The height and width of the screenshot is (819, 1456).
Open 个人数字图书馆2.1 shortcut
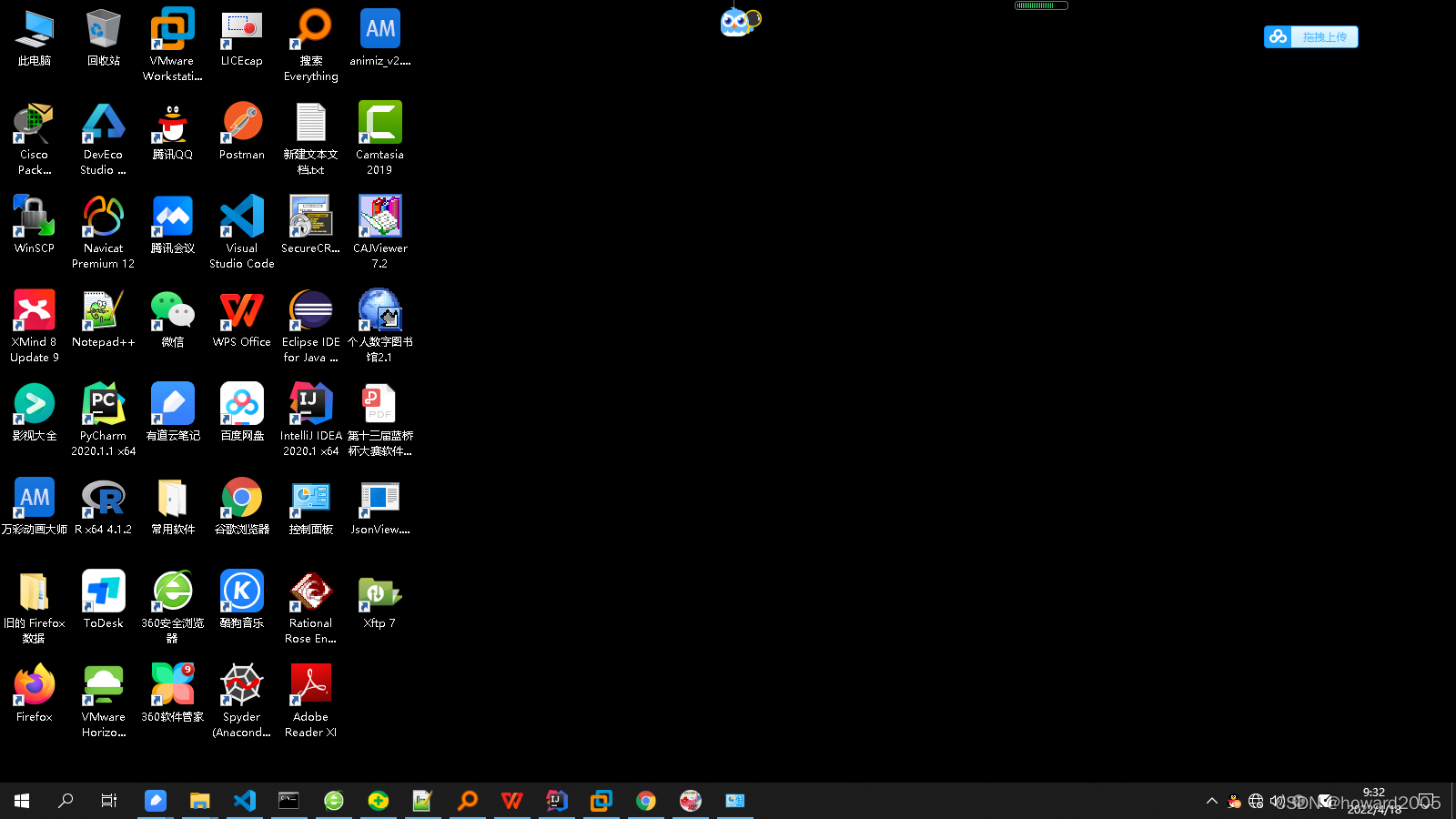380,325
